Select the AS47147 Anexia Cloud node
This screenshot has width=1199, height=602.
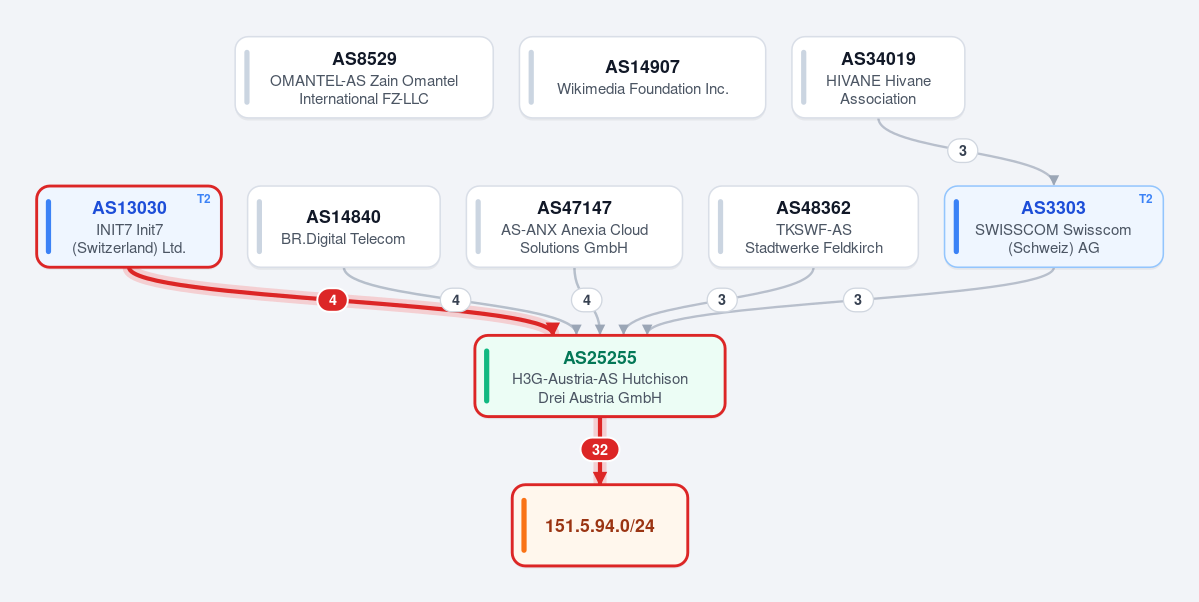574,226
